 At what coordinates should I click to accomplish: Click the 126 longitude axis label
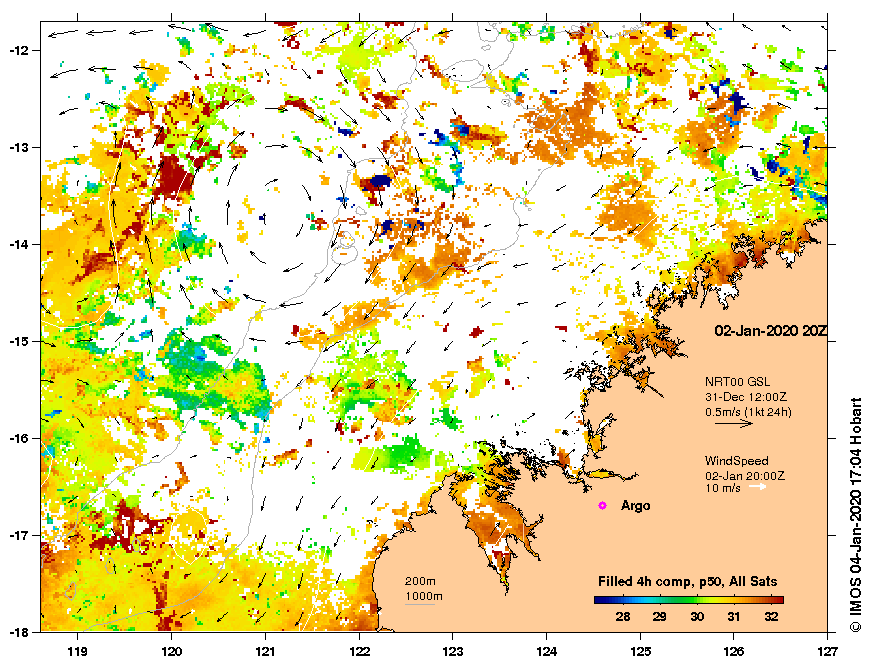click(x=734, y=652)
